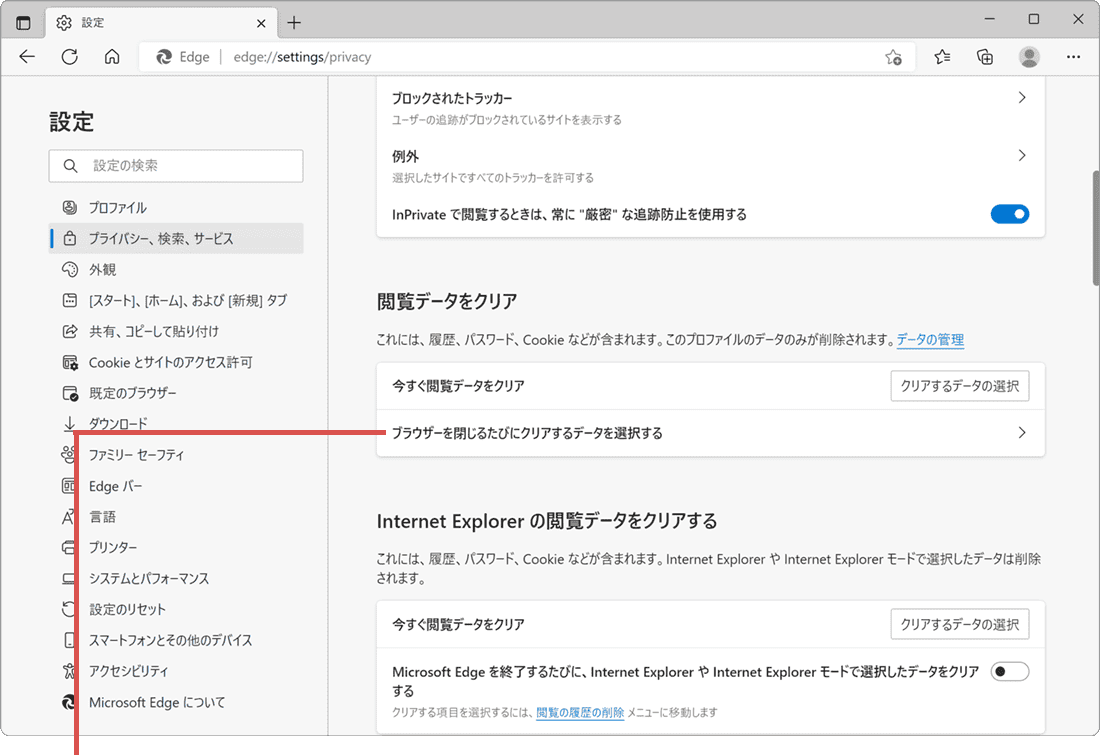Viewport: 1100px width, 755px height.
Task: Click the browser back arrow
Action: click(x=27, y=57)
